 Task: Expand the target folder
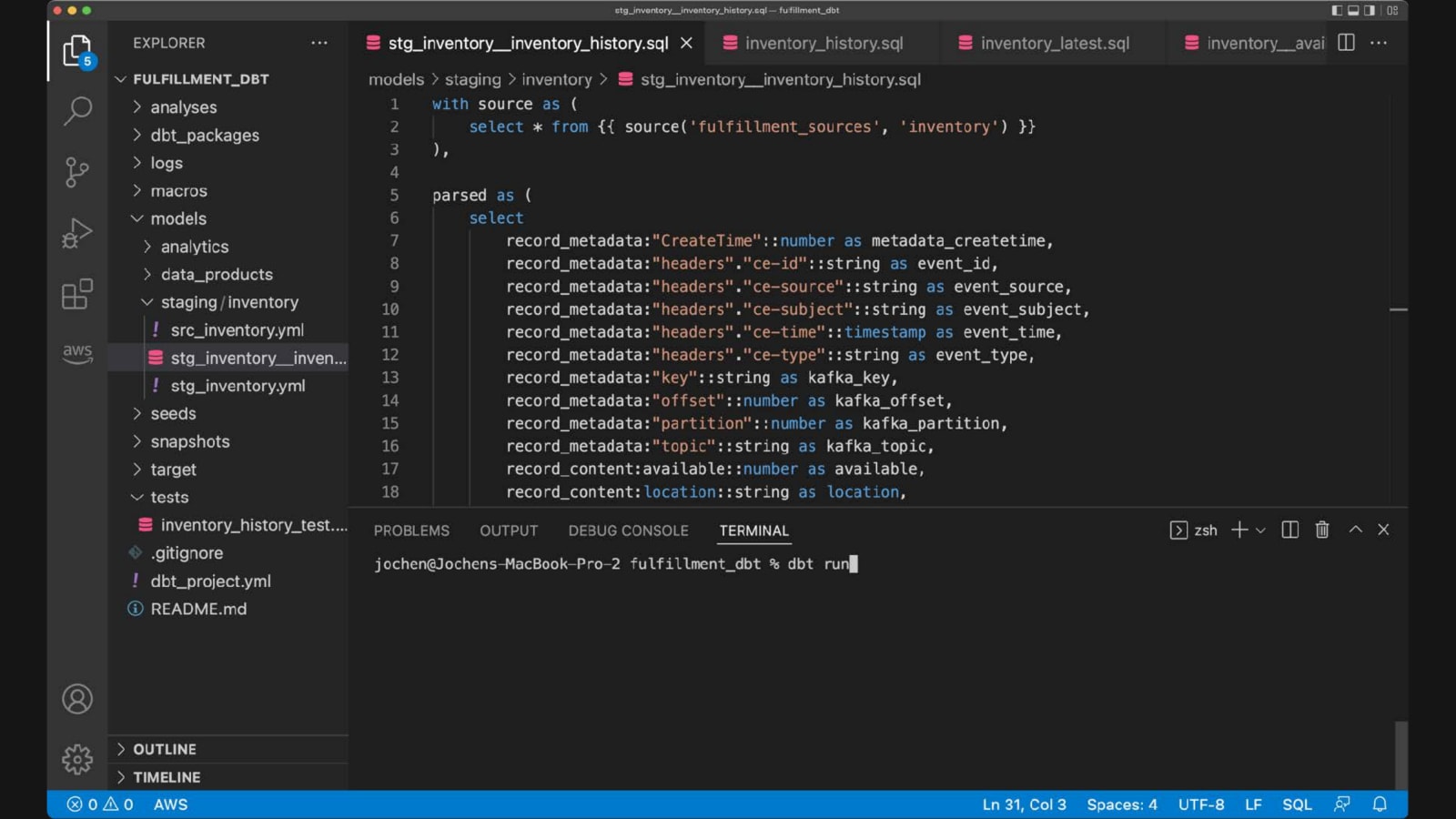[x=227, y=470]
